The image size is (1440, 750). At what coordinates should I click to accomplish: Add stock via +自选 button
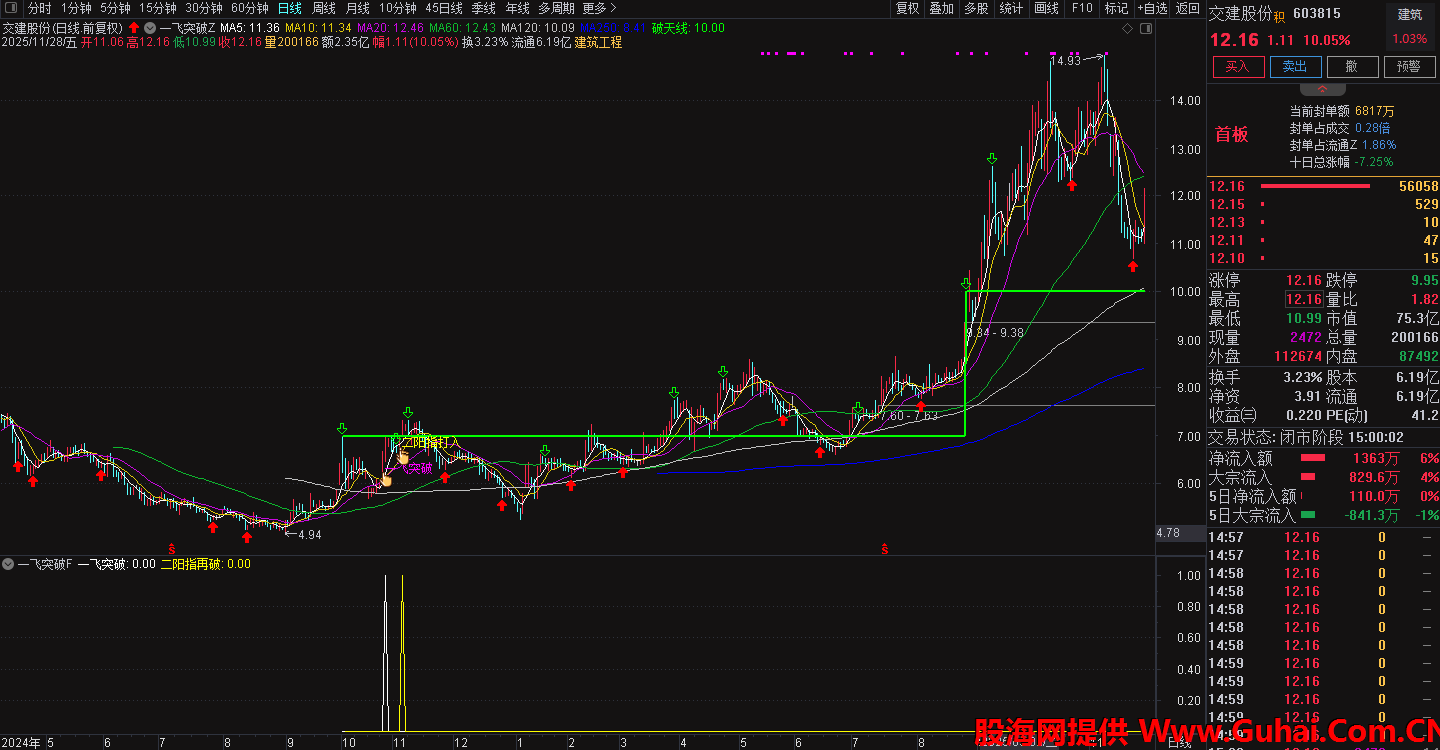(x=1152, y=8)
